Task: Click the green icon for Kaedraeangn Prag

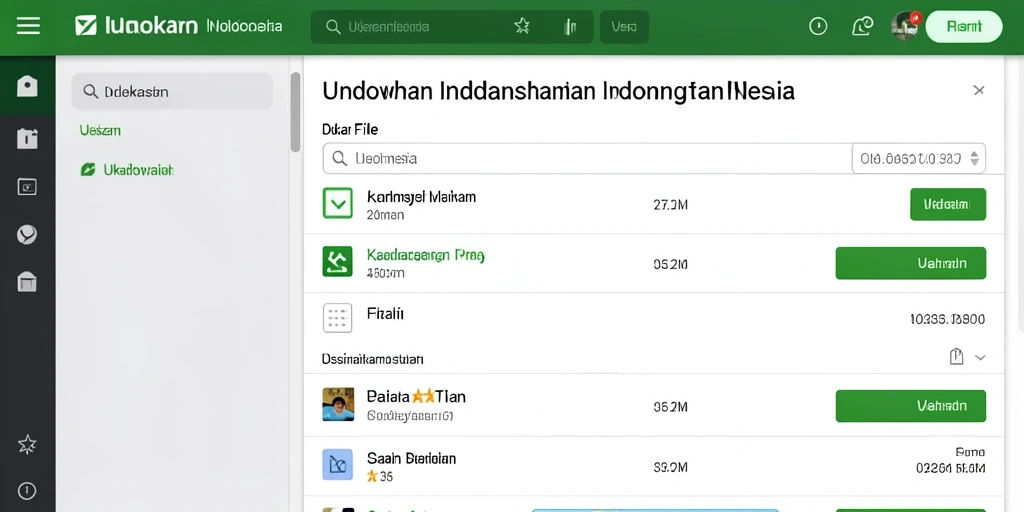Action: click(x=338, y=261)
